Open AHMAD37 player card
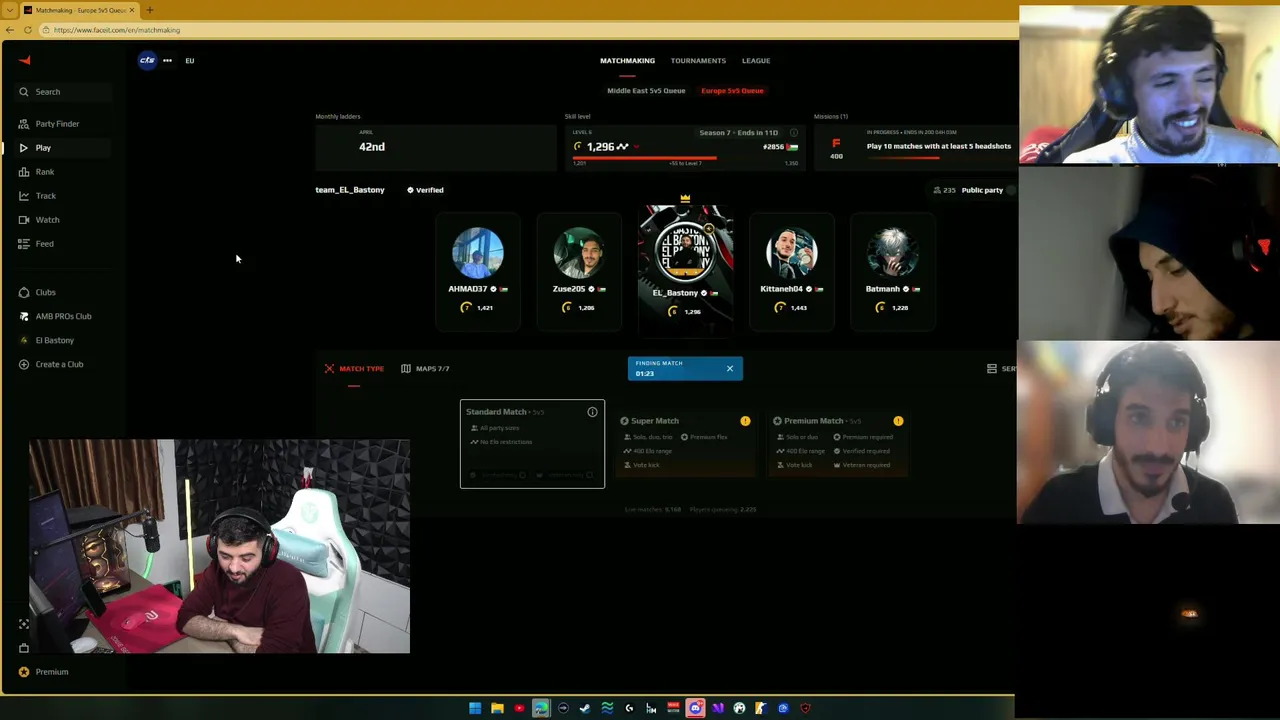Screen dimensions: 1280x720 (477, 271)
